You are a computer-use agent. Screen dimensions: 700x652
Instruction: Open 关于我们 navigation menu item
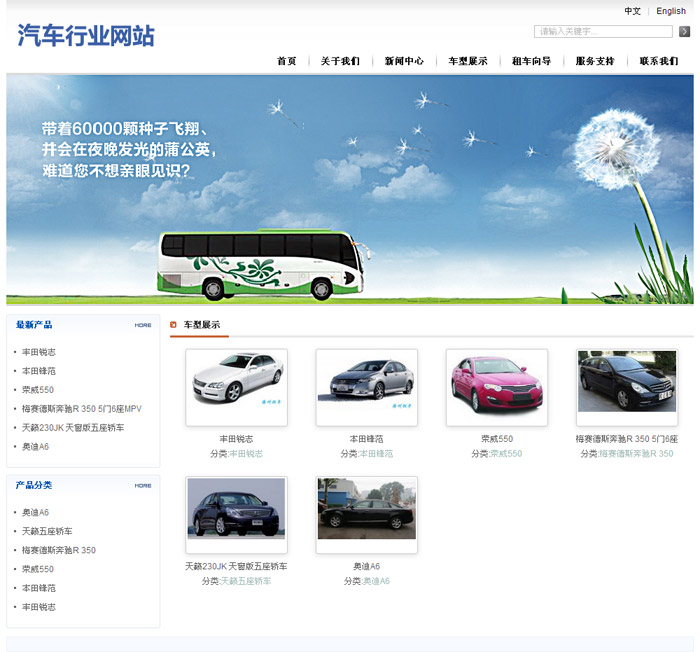tap(340, 61)
